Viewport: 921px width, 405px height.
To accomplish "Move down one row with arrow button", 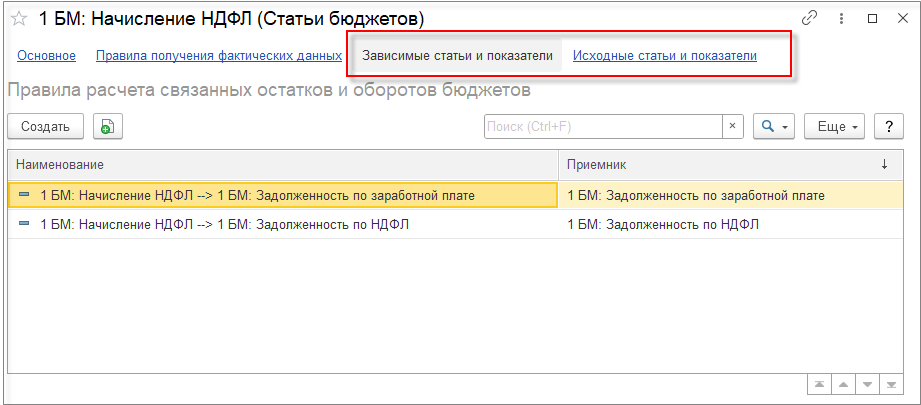I will click(x=867, y=384).
